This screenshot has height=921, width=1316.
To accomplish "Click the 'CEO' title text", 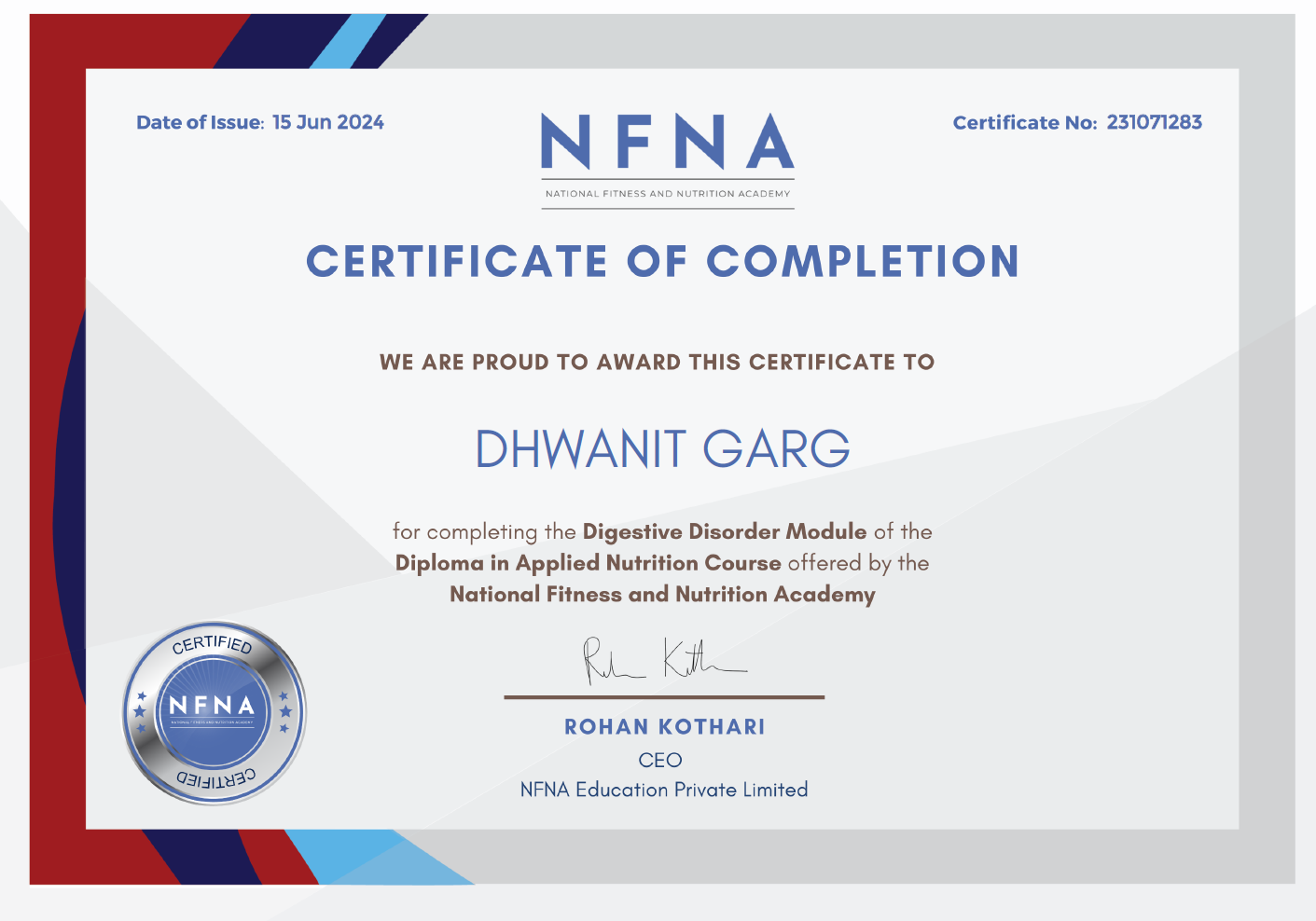I will tap(660, 761).
